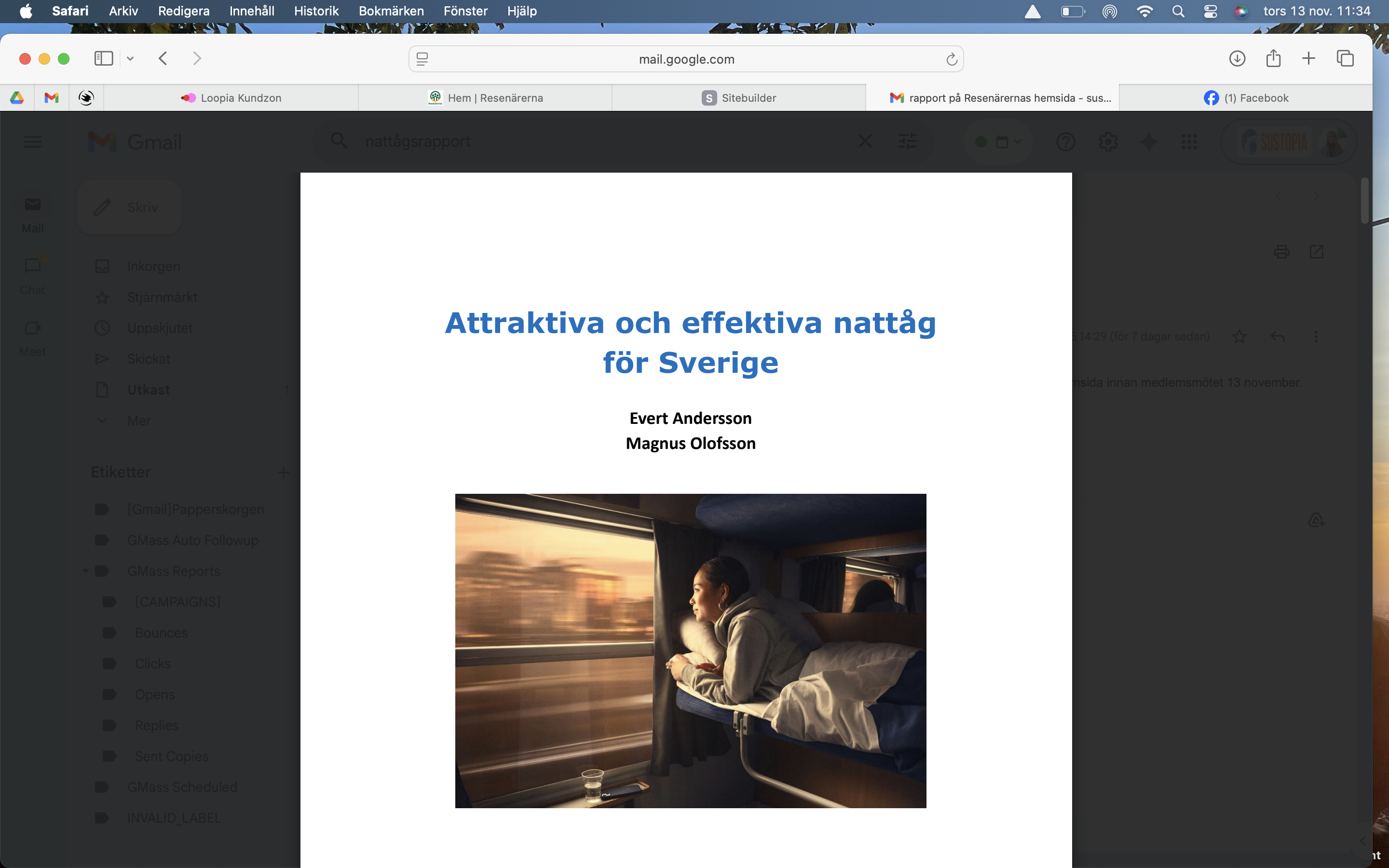Open the Google apps grid
This screenshot has width=1389, height=868.
[1190, 141]
